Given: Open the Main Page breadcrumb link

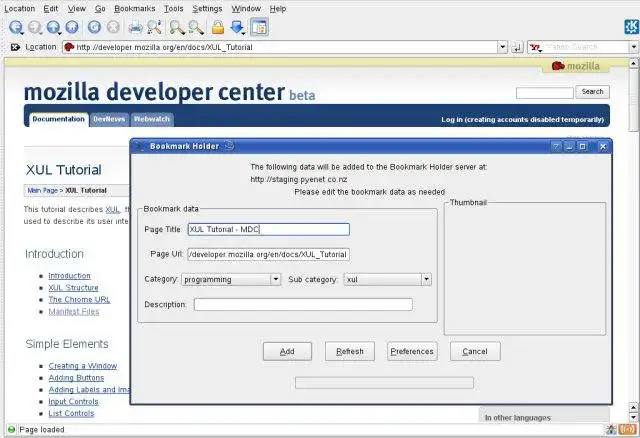Looking at the screenshot, I should click(43, 191).
